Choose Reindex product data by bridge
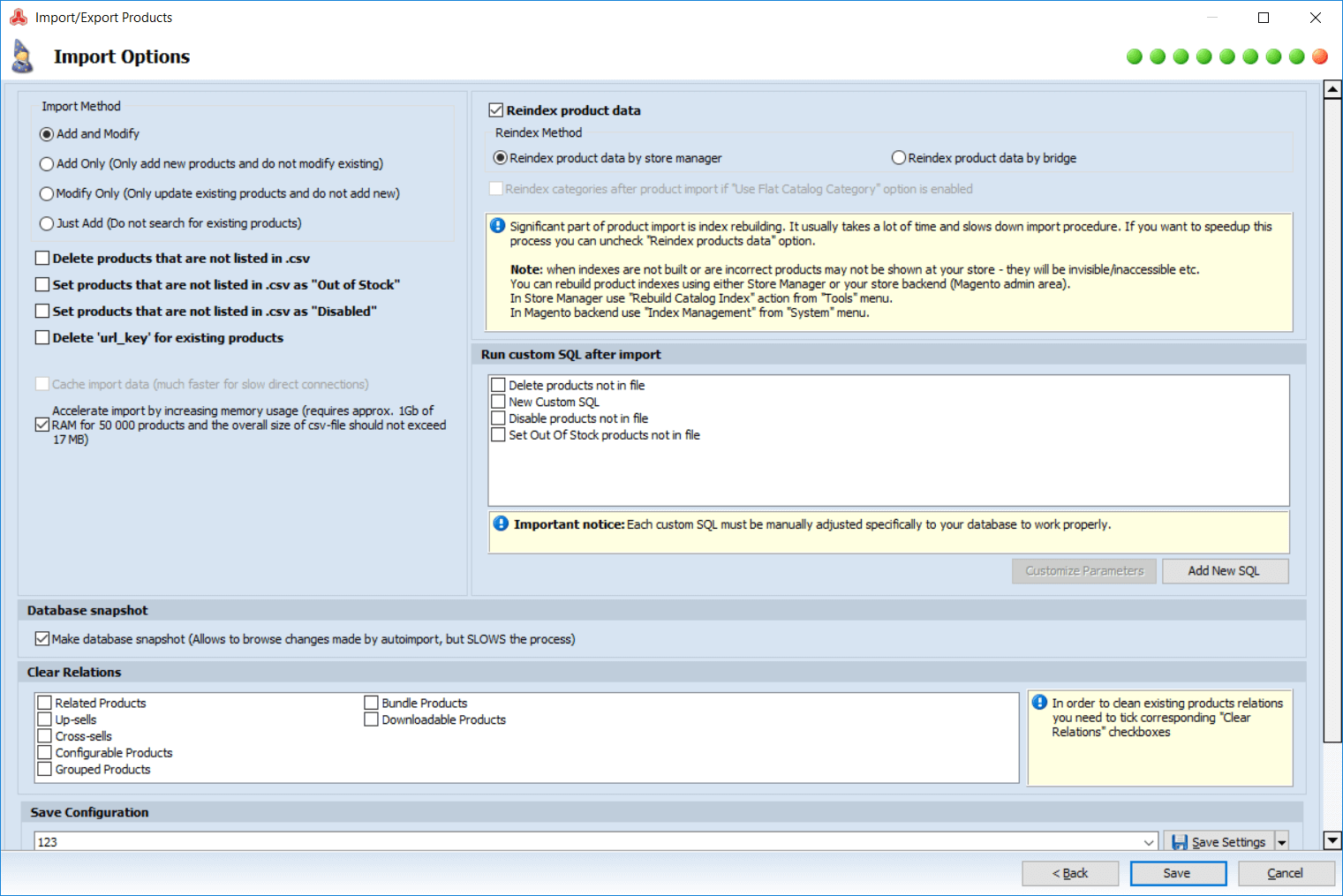 pos(899,158)
